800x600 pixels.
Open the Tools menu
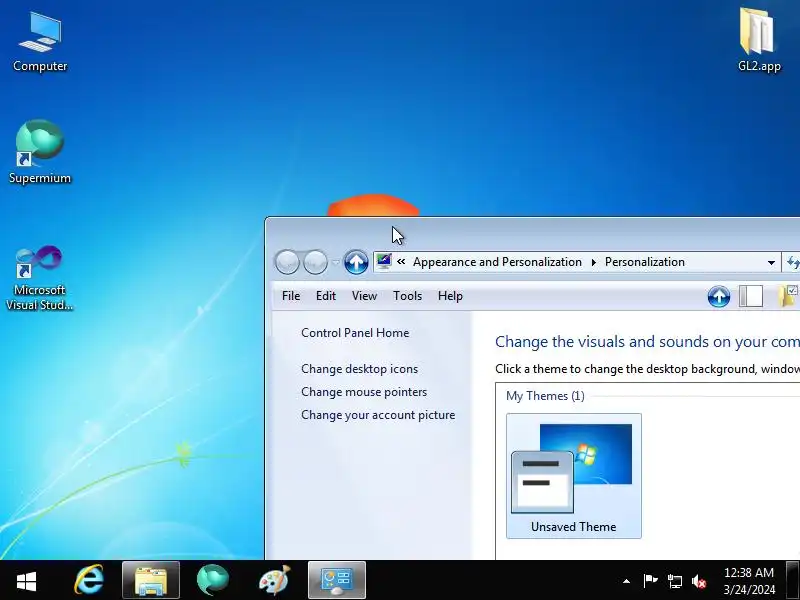pos(407,296)
